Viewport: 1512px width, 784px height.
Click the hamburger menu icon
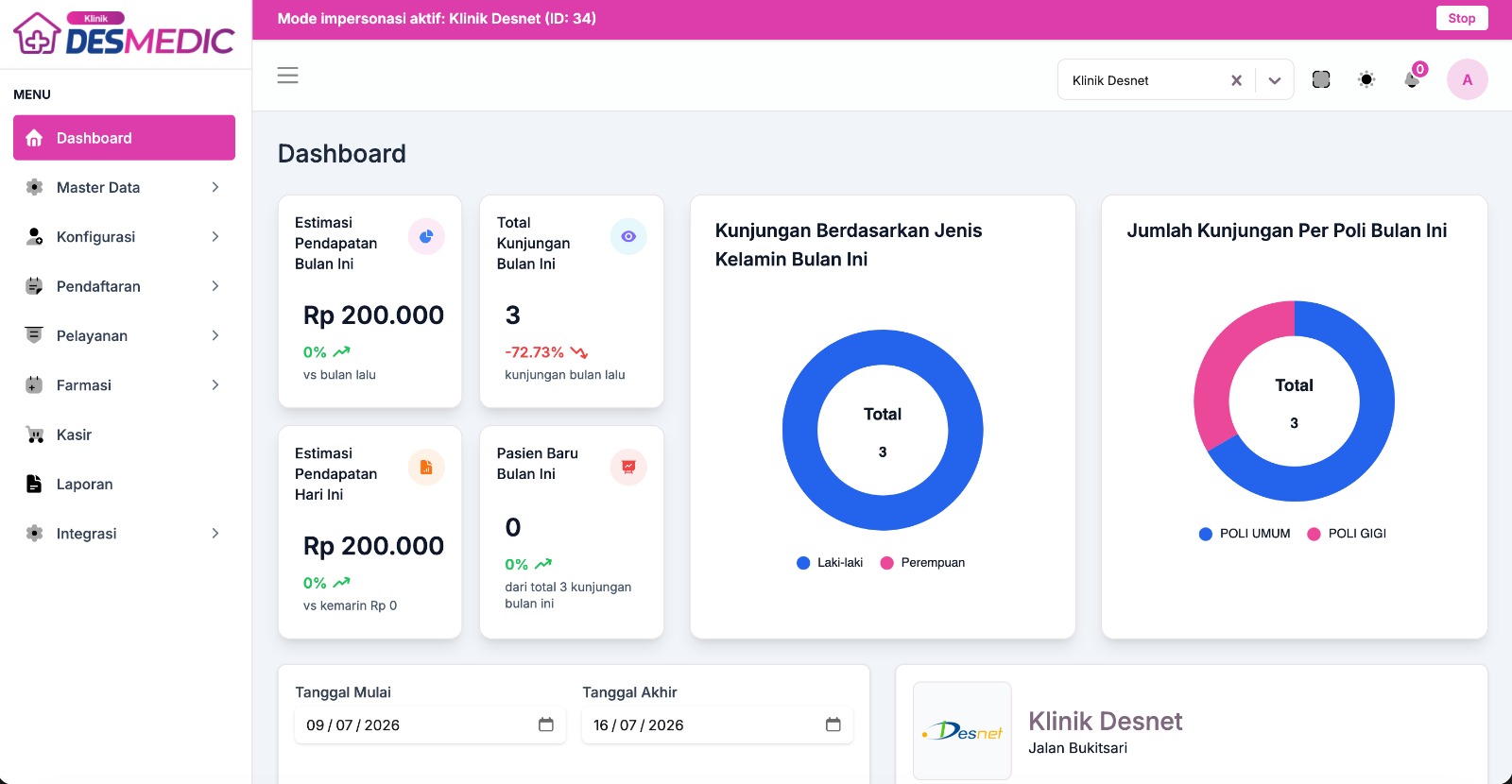tap(287, 76)
